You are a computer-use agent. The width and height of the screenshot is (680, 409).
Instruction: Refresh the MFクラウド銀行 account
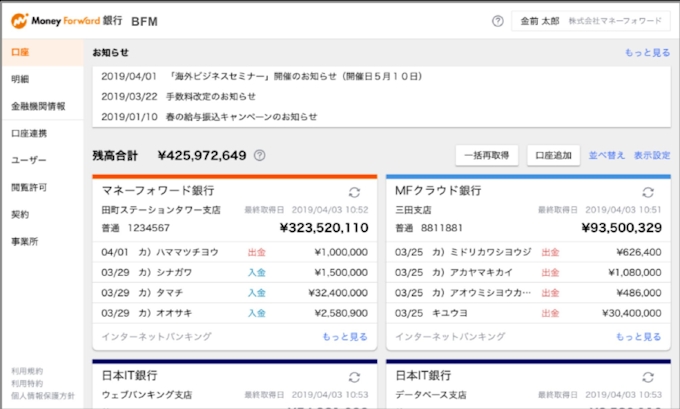click(x=647, y=192)
